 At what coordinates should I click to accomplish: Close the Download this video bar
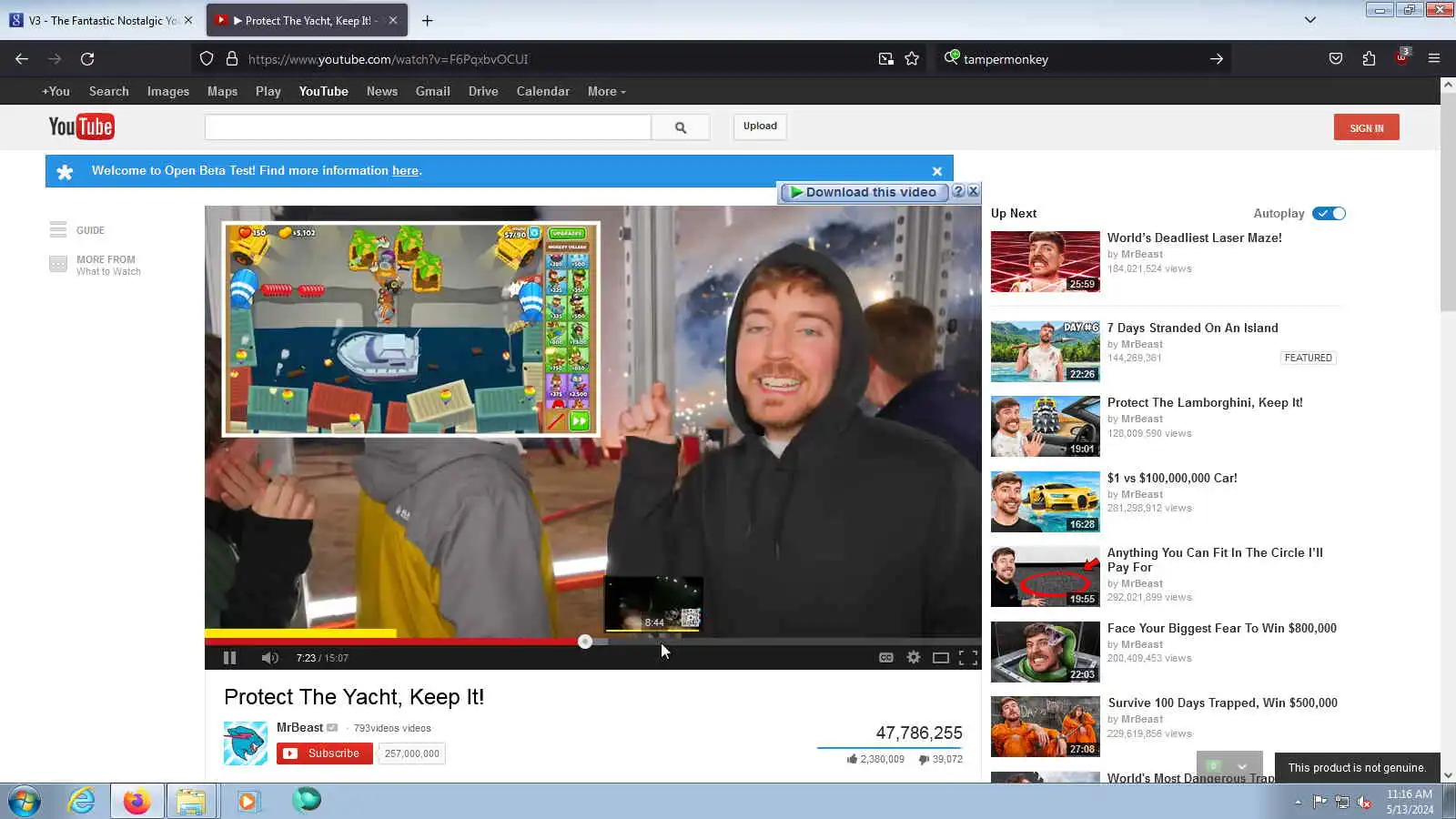pos(973,191)
